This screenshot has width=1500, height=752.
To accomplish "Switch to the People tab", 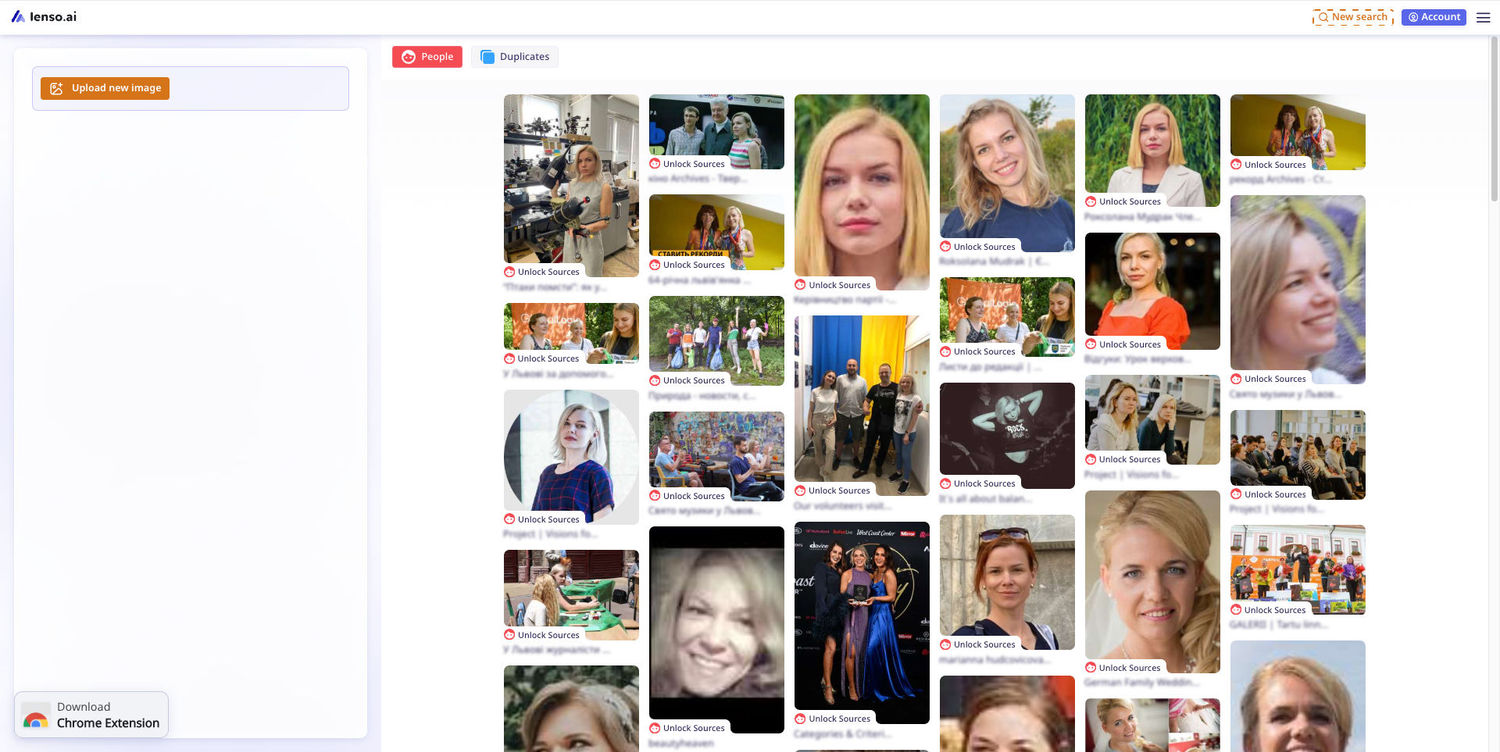I will point(427,57).
